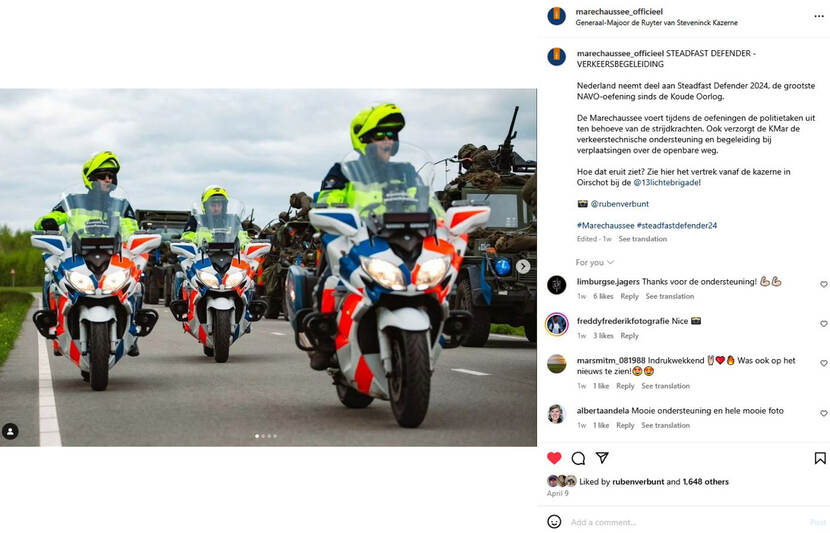
Task: Share post via paper plane icon
Action: [x=602, y=457]
